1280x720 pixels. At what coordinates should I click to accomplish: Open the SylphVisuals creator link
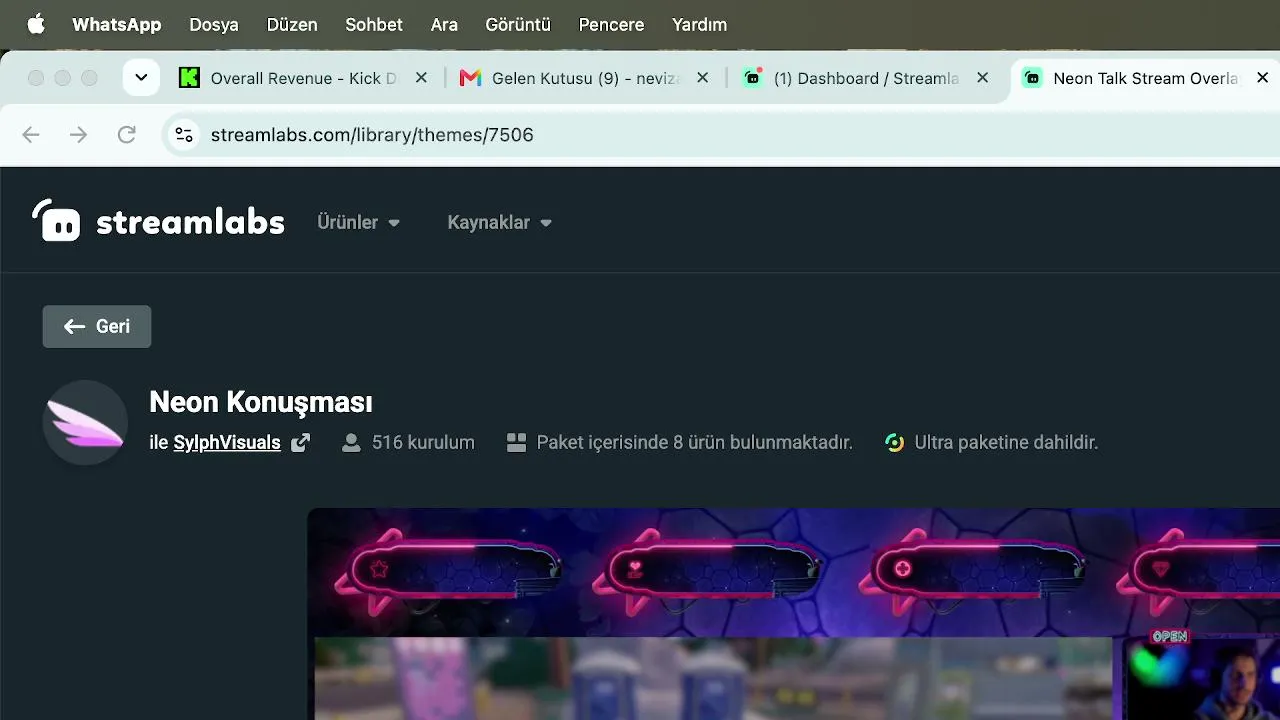(x=227, y=442)
